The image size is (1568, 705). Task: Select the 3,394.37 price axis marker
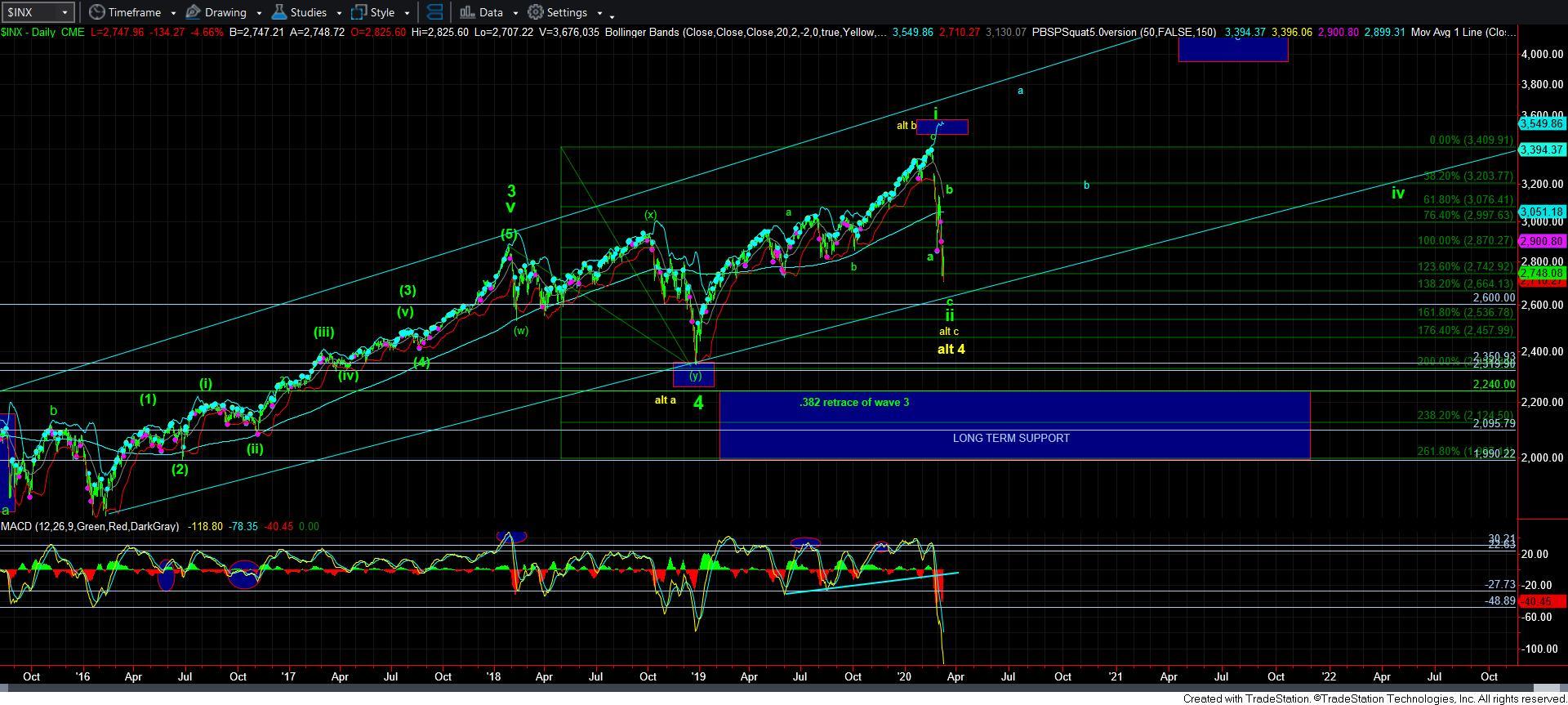1540,150
